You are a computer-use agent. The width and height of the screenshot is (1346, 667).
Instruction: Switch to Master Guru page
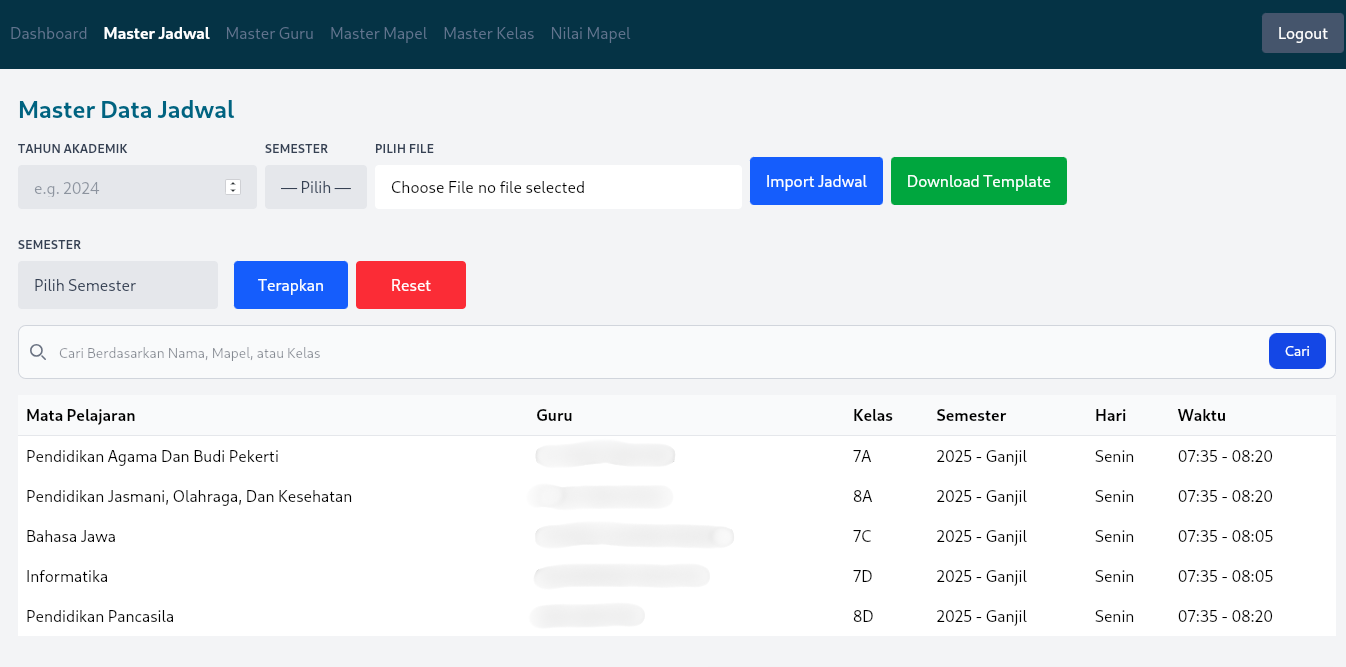269,33
